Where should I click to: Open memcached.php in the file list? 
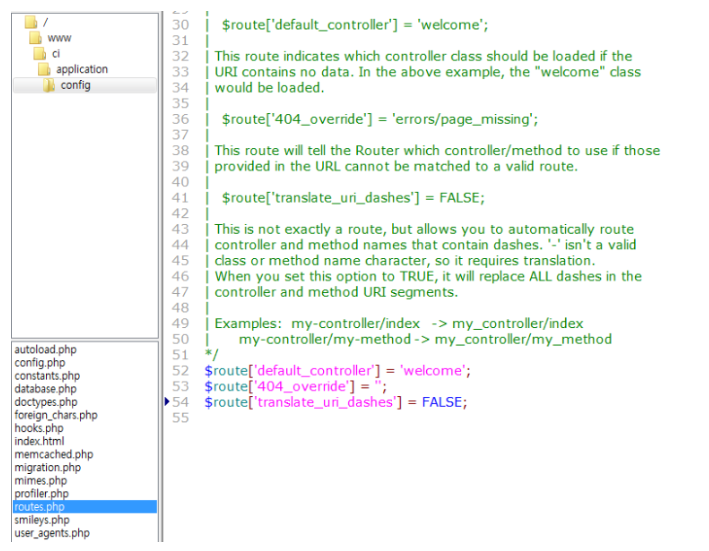pyautogui.click(x=54, y=454)
